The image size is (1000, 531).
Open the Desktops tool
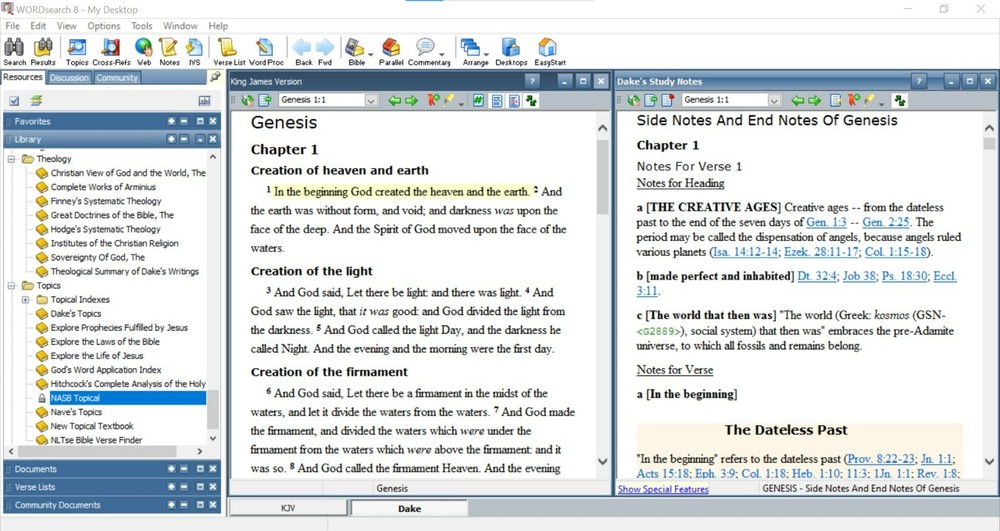point(511,52)
